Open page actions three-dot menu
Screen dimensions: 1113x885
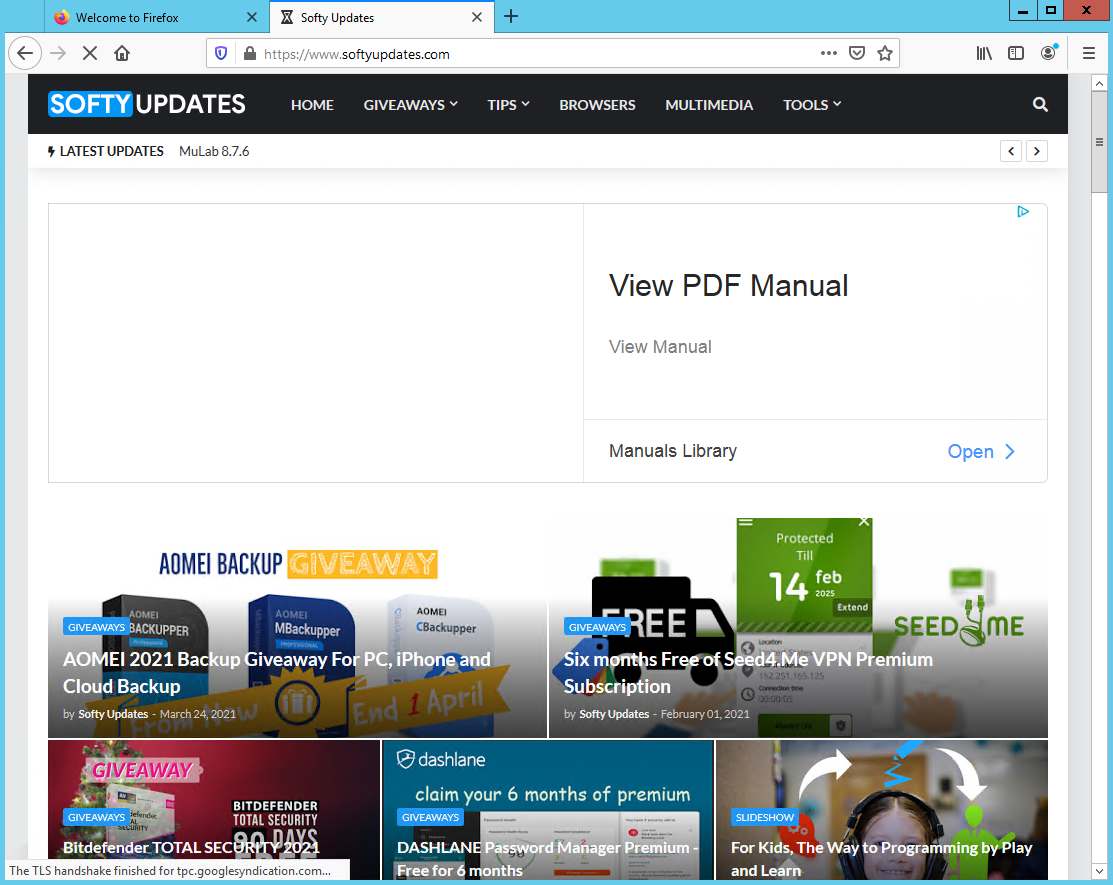pyautogui.click(x=828, y=53)
